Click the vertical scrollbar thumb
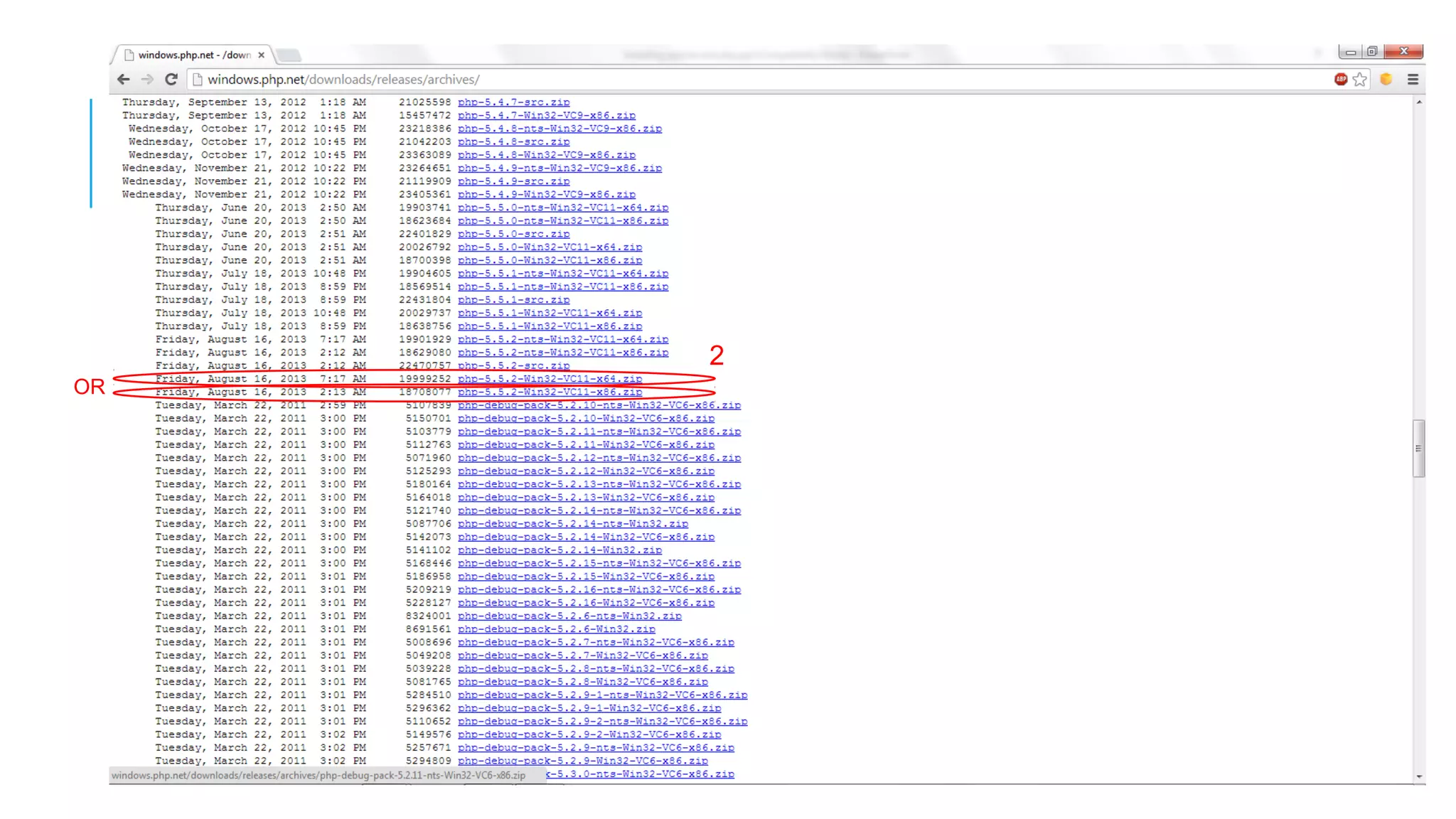The height and width of the screenshot is (819, 1456). 1418,449
